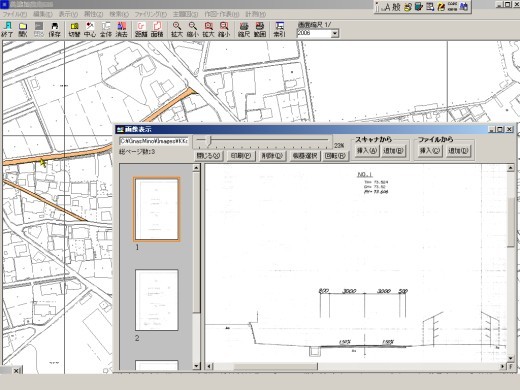
Task: Click the 印刷(P) button in image dialog
Action: pos(241,156)
